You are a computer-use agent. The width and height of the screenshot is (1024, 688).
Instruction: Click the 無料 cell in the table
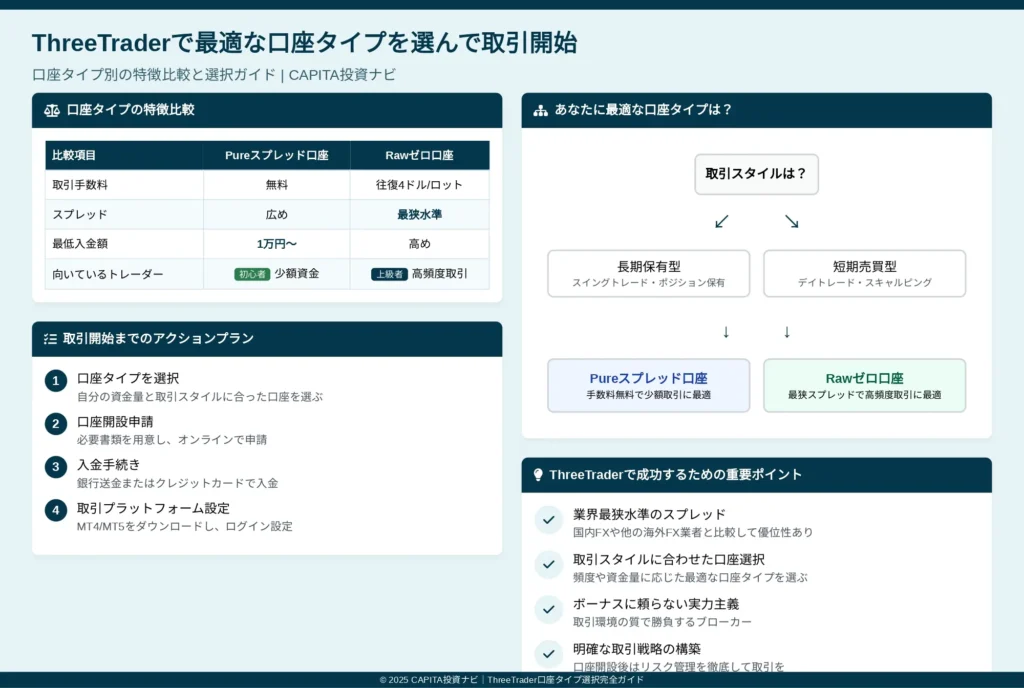(x=277, y=185)
